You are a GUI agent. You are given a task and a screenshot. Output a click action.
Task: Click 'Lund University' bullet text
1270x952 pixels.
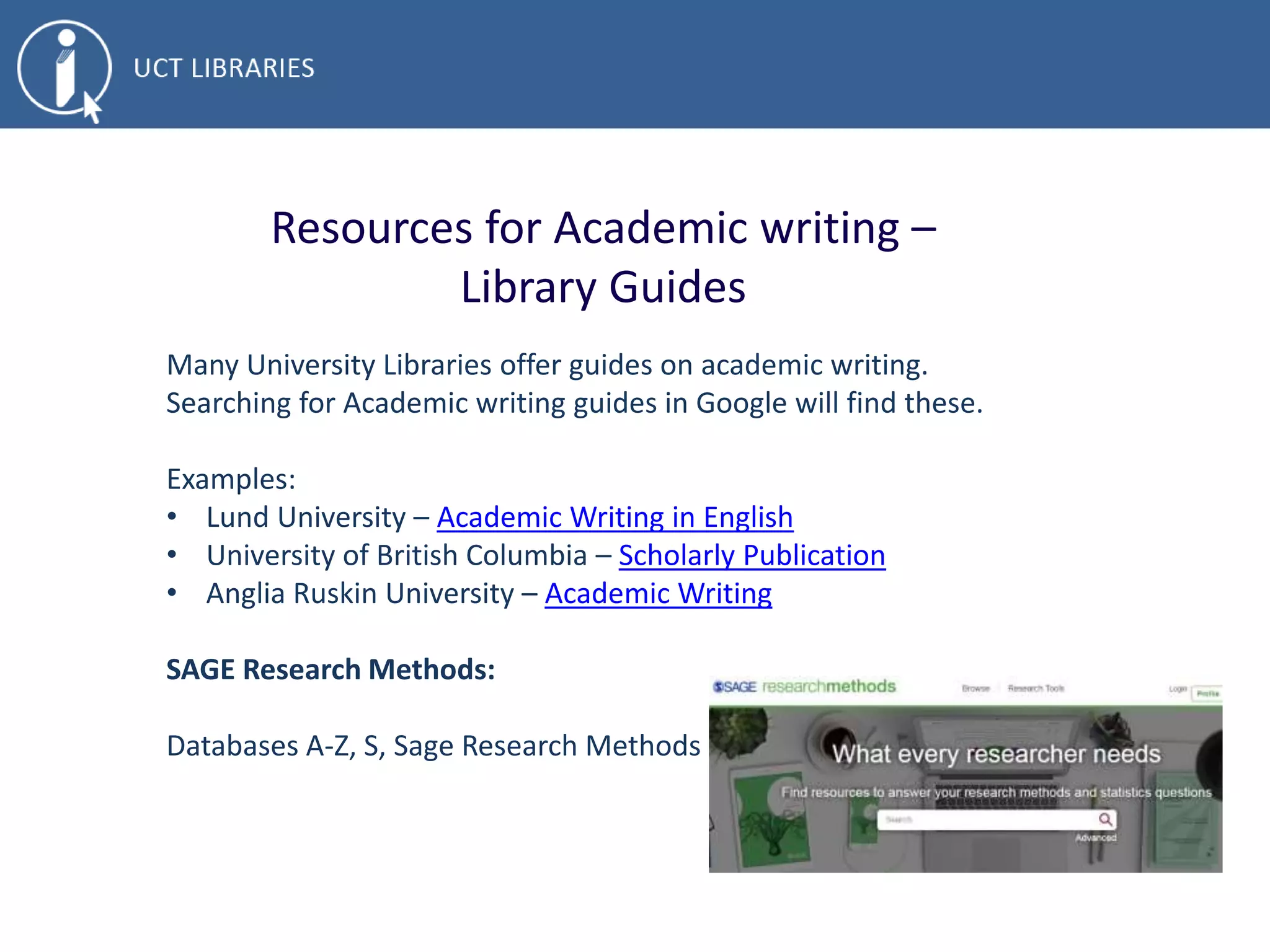pos(306,517)
